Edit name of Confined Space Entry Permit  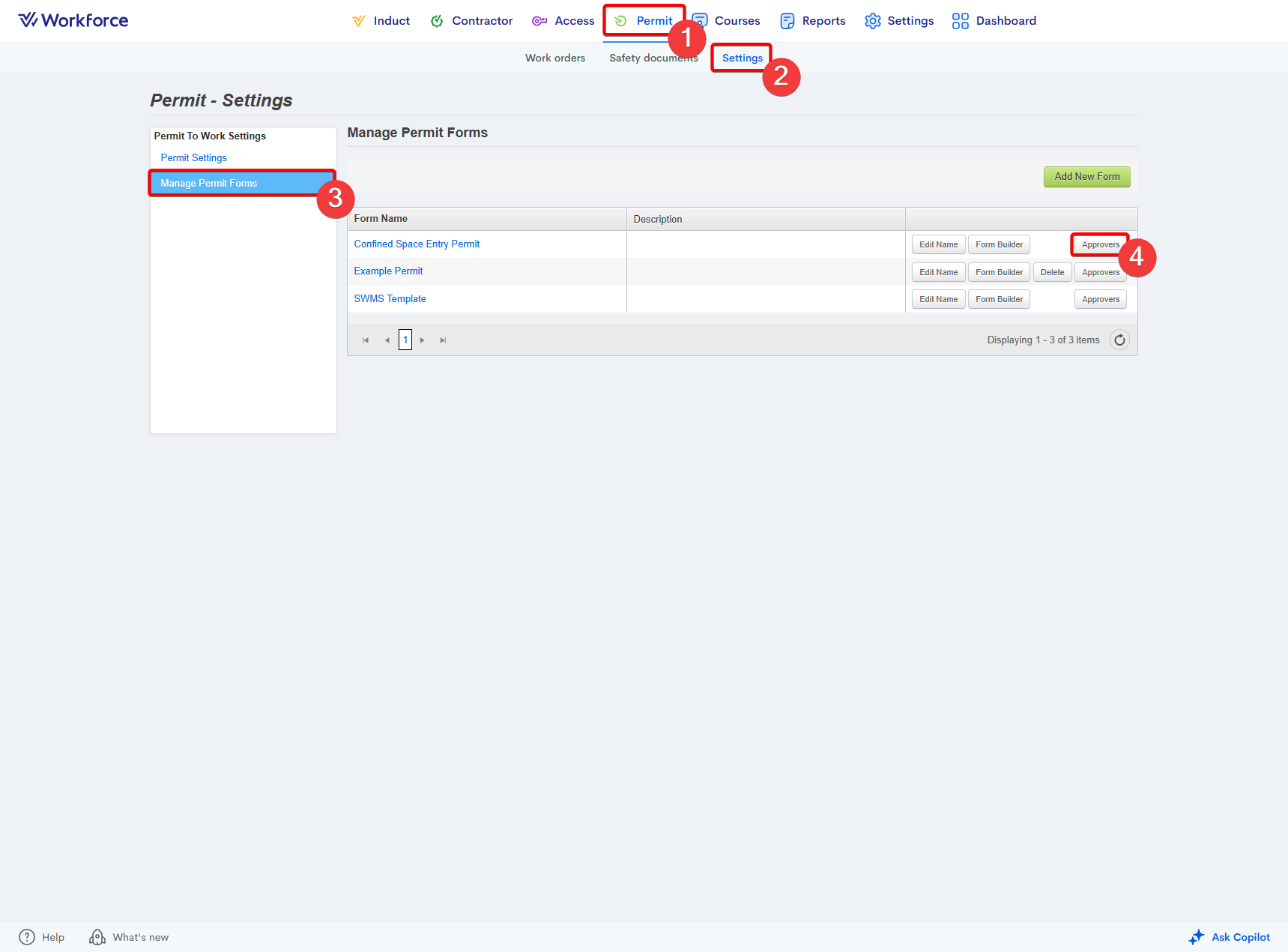point(938,244)
